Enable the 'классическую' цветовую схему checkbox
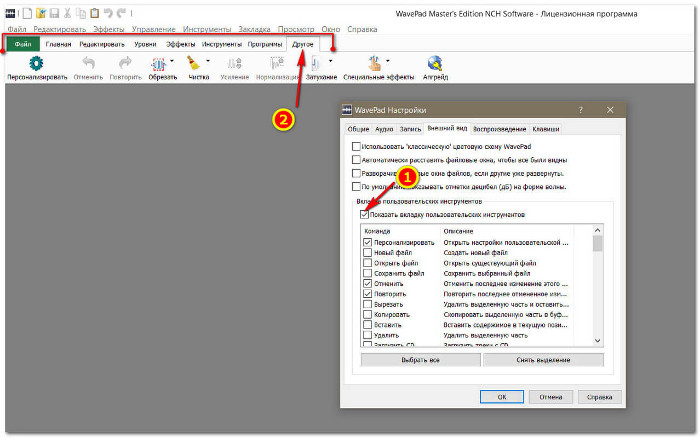Screen dimensions: 700x438 [356, 146]
